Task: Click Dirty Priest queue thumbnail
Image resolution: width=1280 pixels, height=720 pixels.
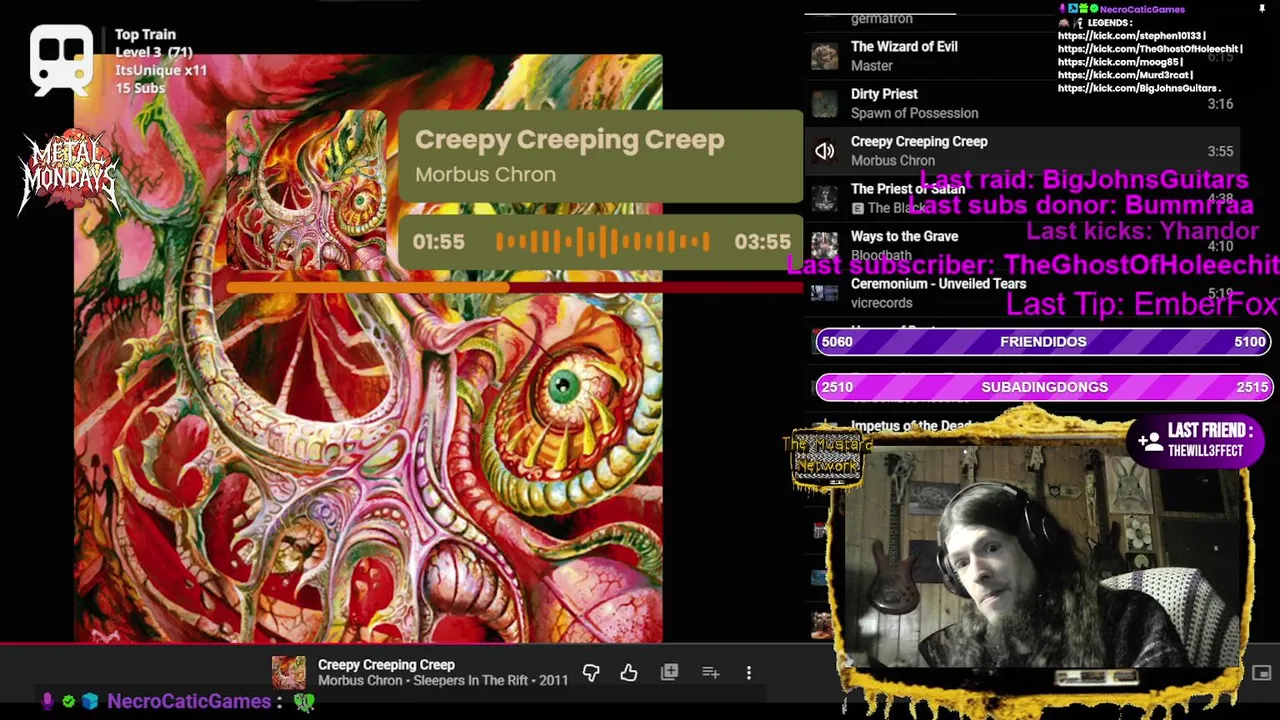Action: point(824,103)
